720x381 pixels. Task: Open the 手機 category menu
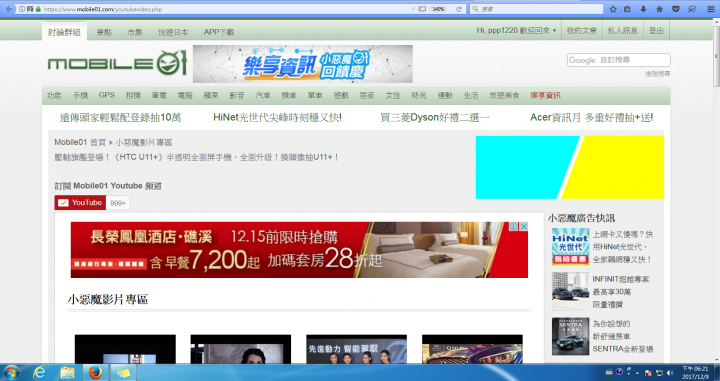(x=80, y=95)
